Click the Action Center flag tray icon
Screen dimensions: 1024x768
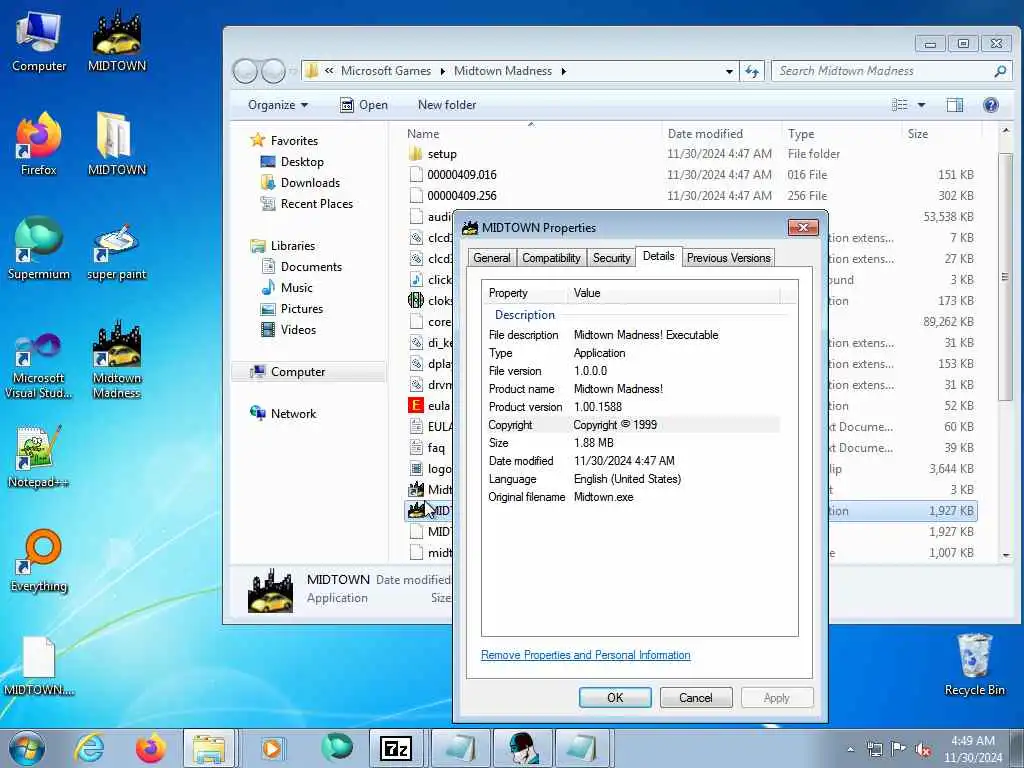click(x=899, y=749)
